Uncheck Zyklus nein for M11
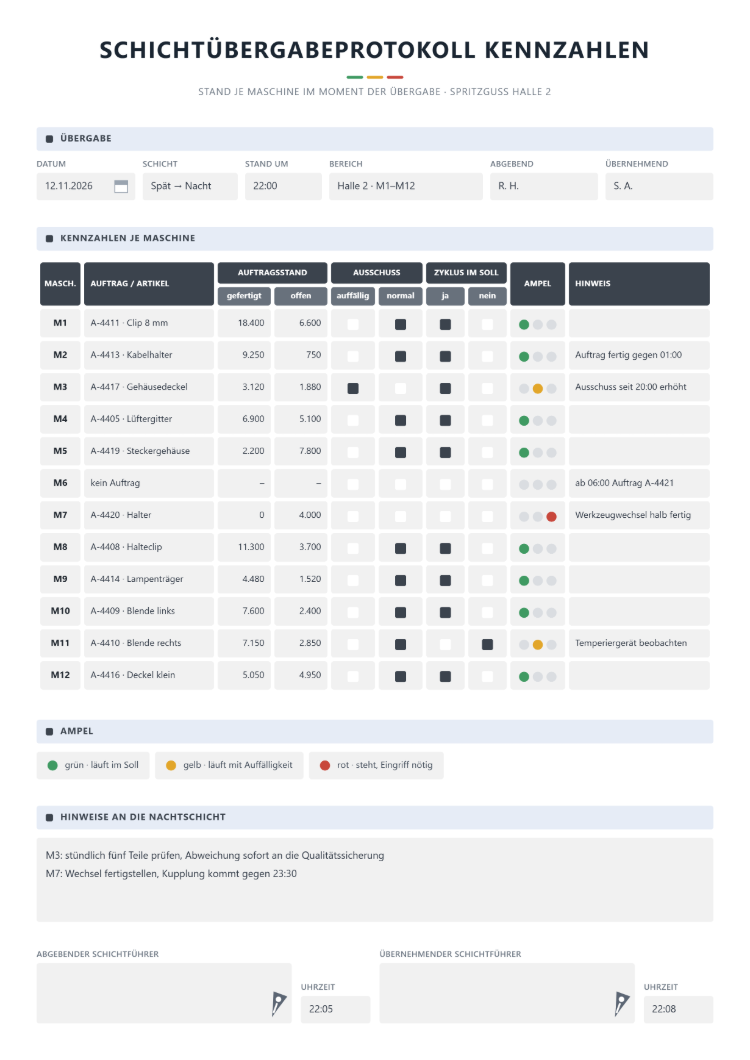Screen dimensions: 750x1060 [487, 644]
